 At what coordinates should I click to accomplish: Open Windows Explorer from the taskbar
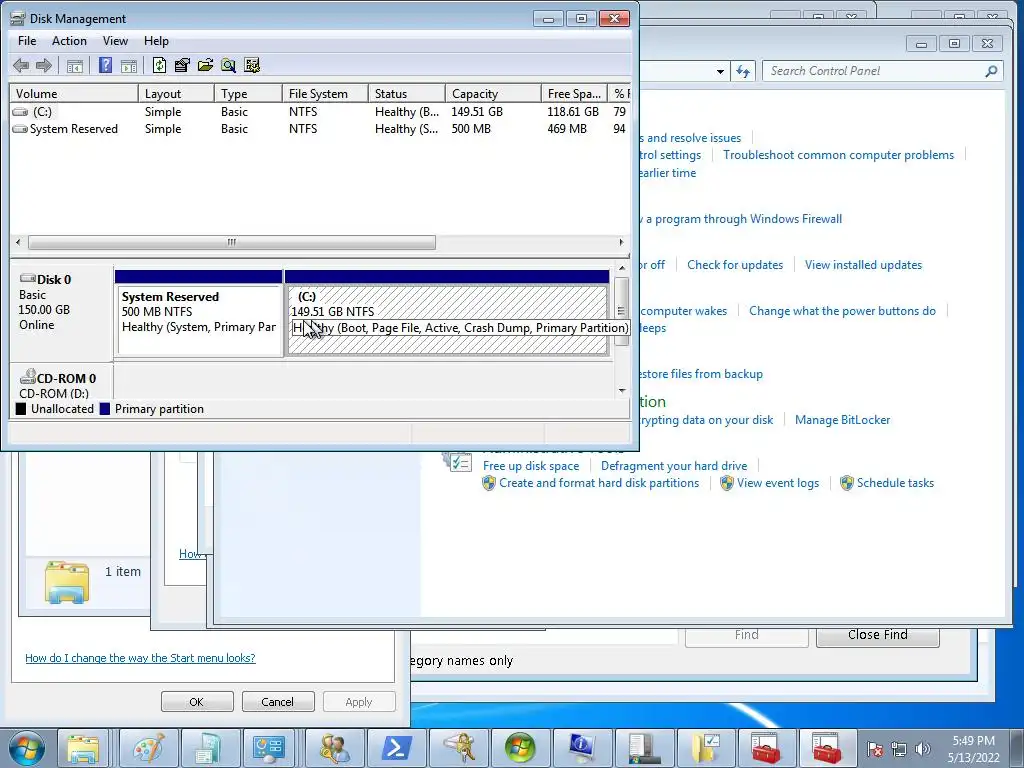pyautogui.click(x=83, y=748)
